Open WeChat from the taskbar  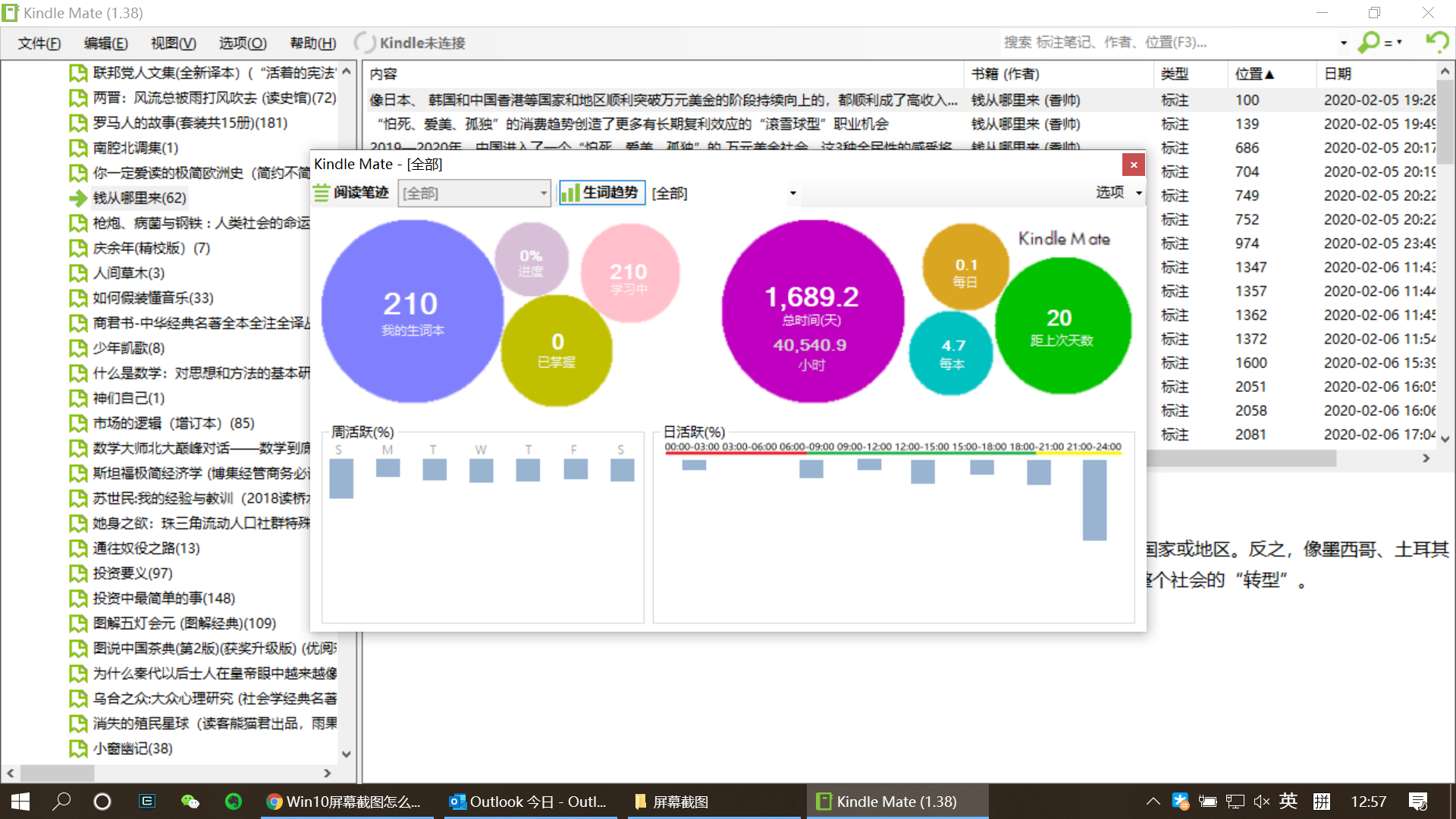click(190, 802)
